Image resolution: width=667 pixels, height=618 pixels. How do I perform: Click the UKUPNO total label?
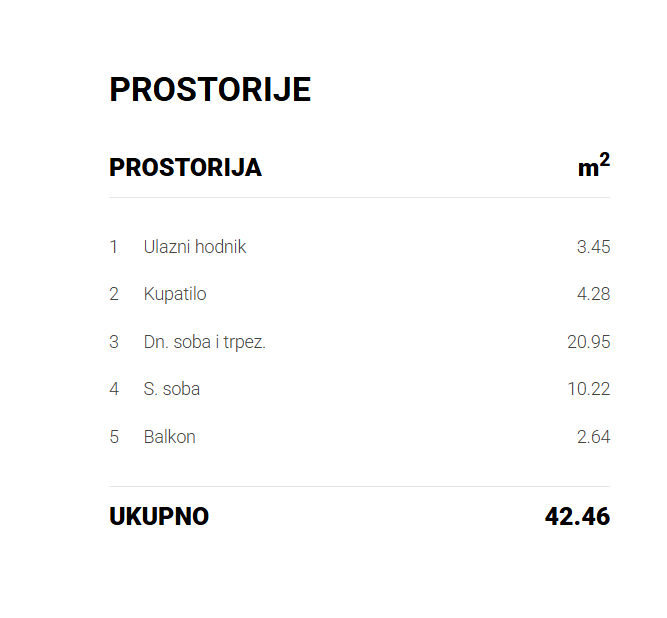(159, 516)
